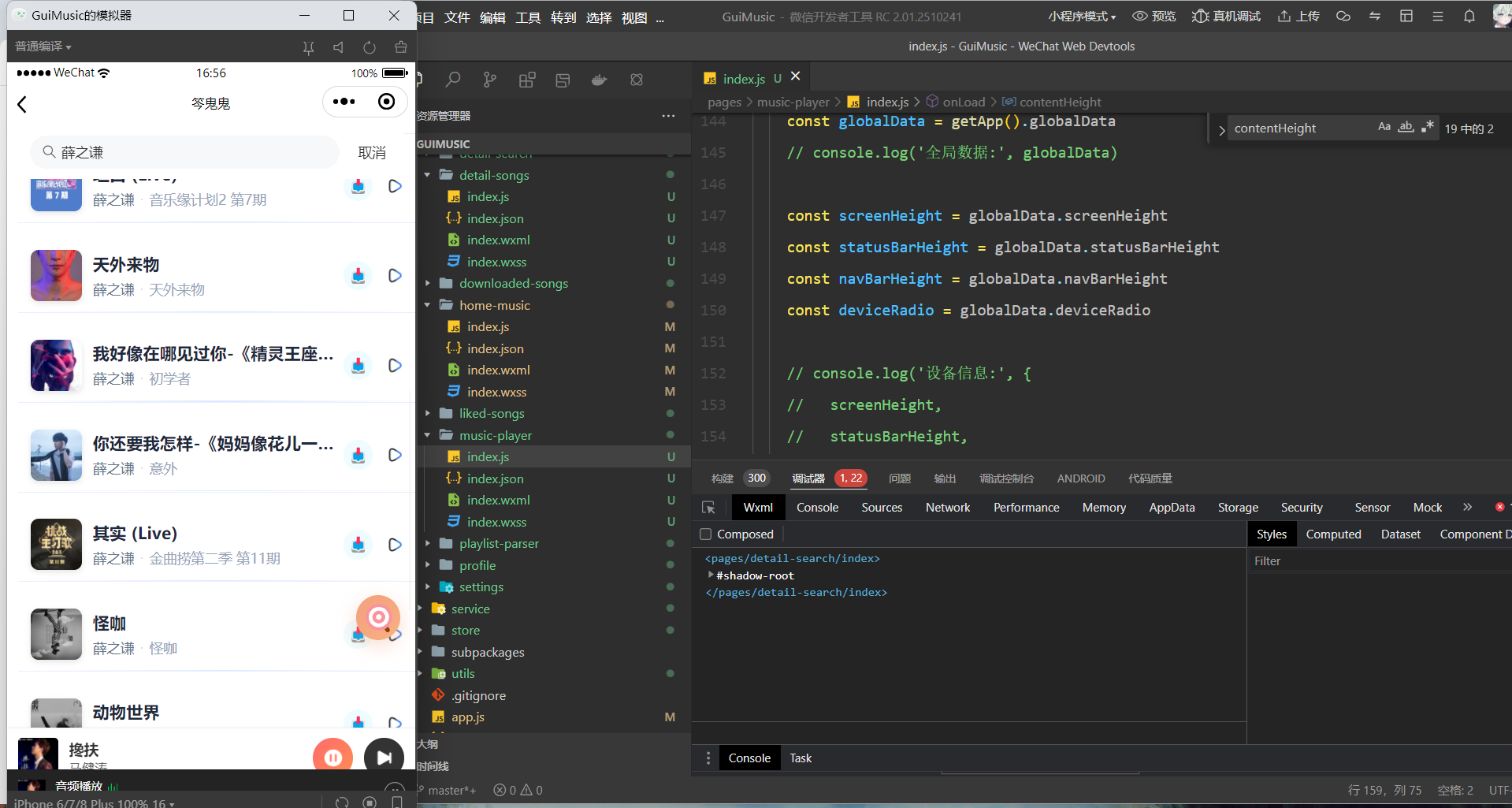This screenshot has width=1512, height=808.
Task: Pause the currently playing song
Action: pyautogui.click(x=332, y=758)
